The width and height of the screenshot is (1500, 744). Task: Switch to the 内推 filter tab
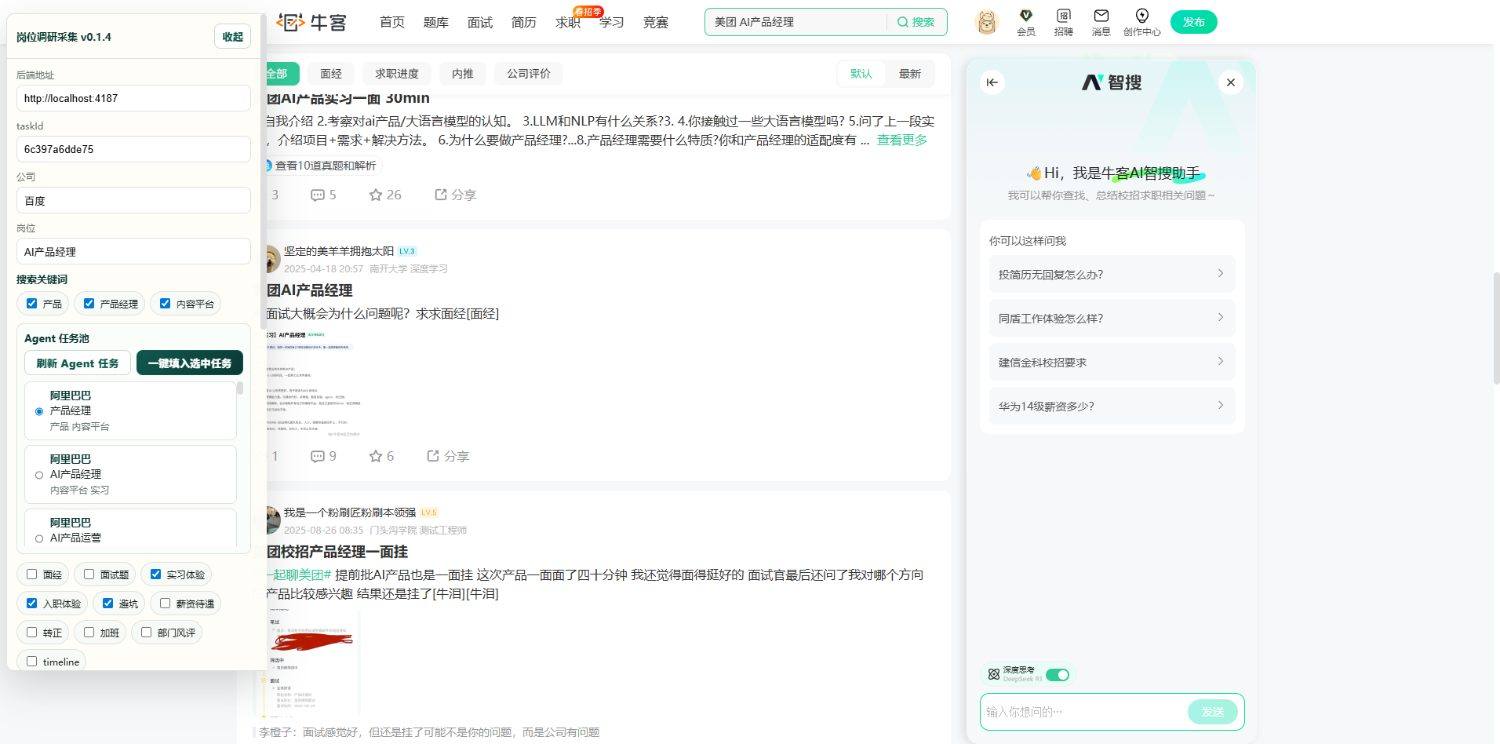coord(463,74)
